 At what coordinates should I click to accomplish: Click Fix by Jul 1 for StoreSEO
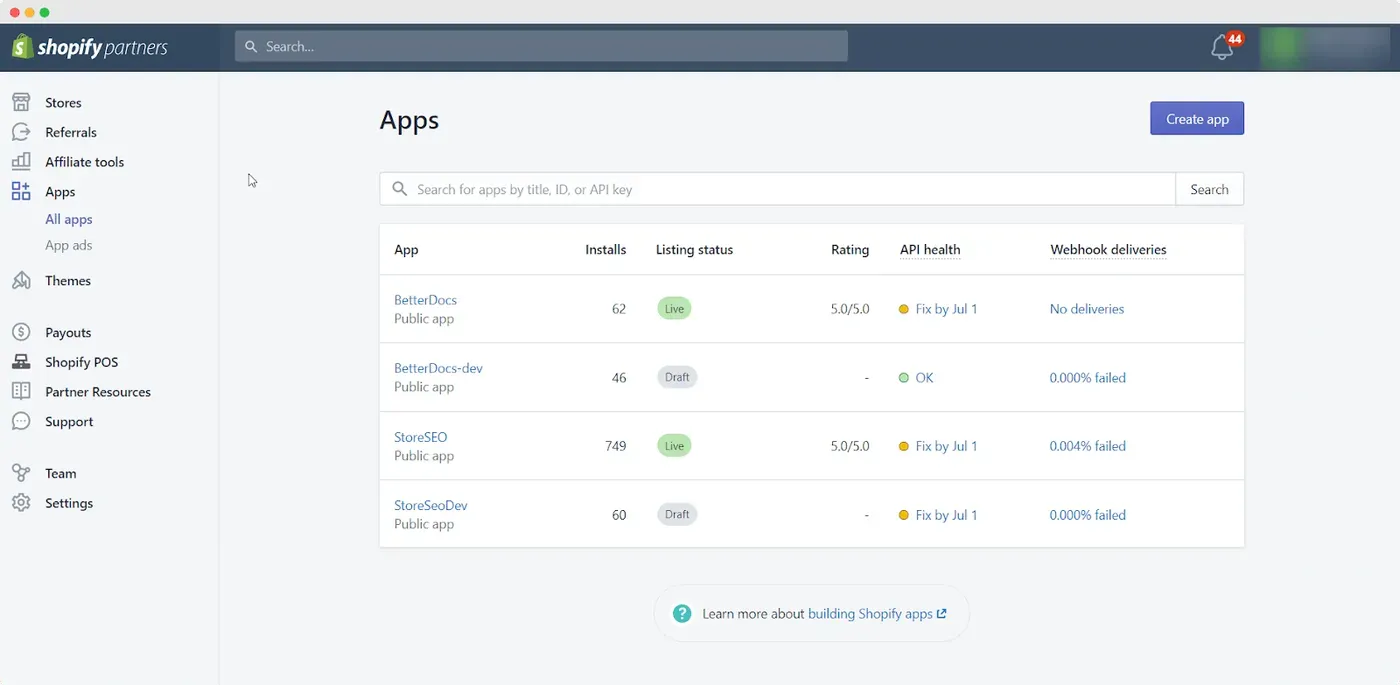[946, 446]
